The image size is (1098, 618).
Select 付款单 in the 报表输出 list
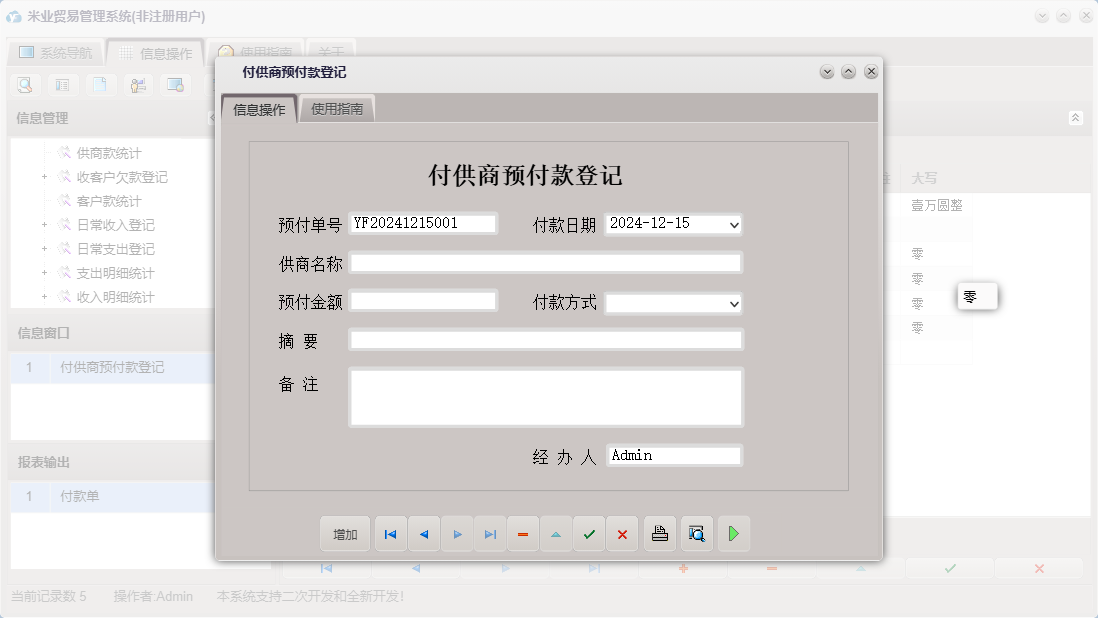[78, 496]
